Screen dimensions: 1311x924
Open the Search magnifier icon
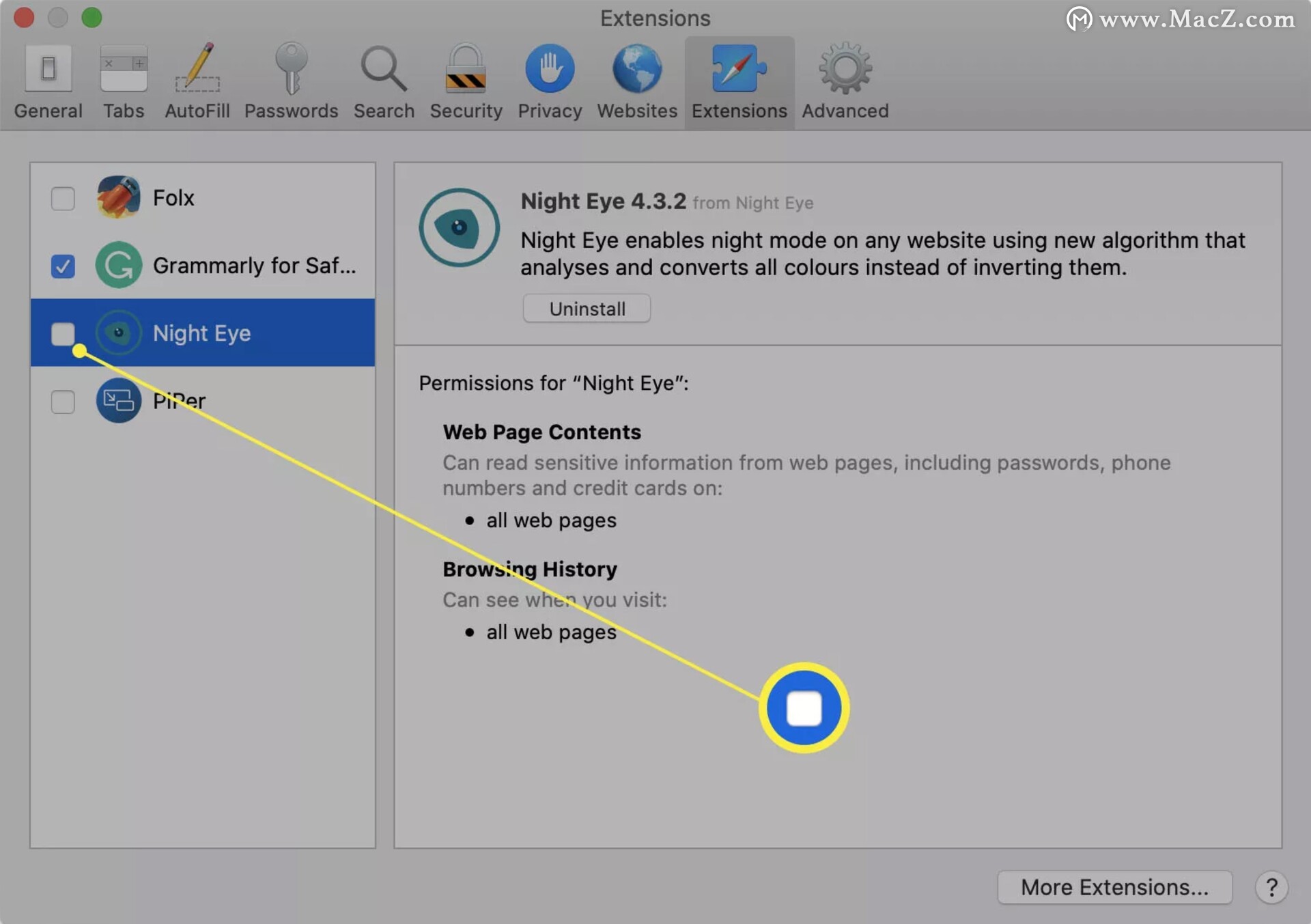(x=384, y=68)
